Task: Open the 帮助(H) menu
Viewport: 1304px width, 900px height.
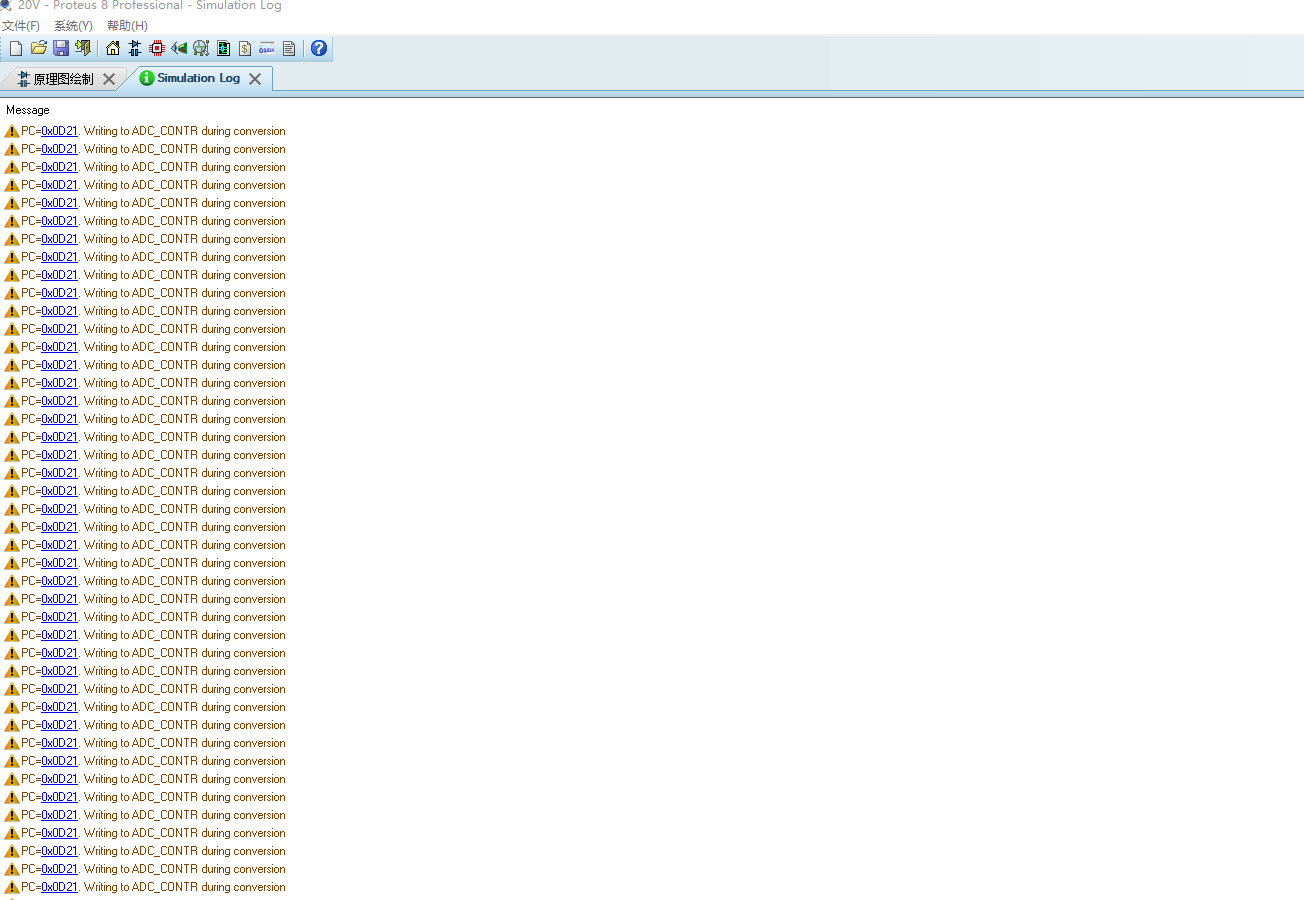Action: [127, 26]
